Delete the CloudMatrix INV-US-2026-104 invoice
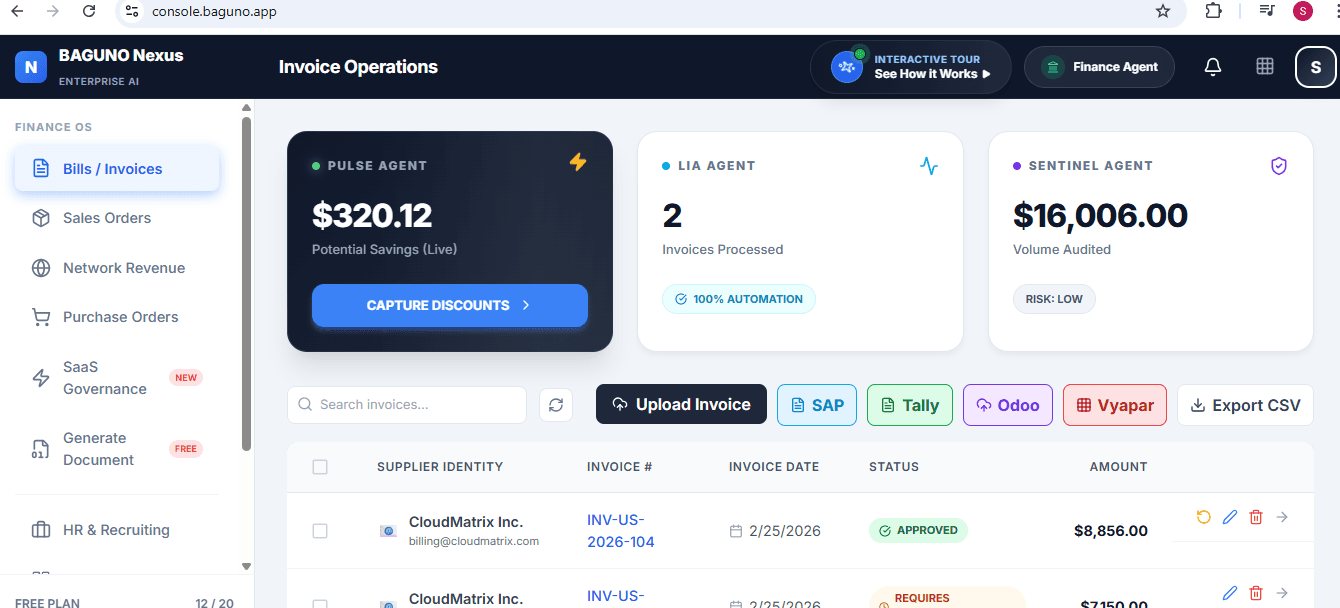The height and width of the screenshot is (608, 1340). (1256, 517)
